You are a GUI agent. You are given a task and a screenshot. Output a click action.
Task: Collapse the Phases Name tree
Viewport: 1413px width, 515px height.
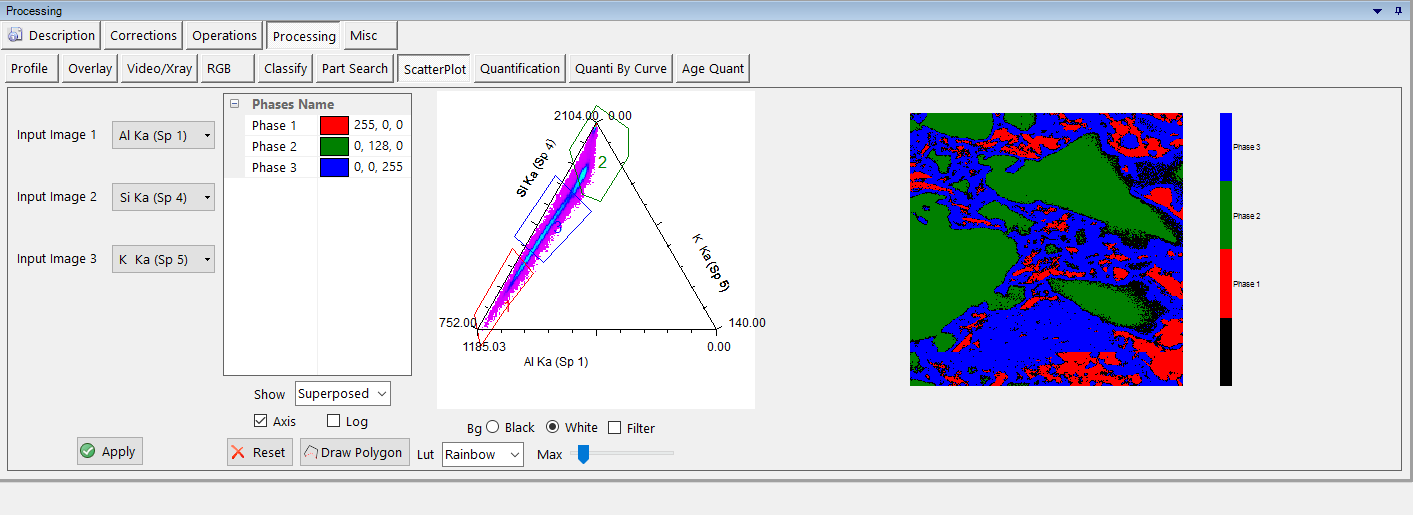pyautogui.click(x=235, y=104)
